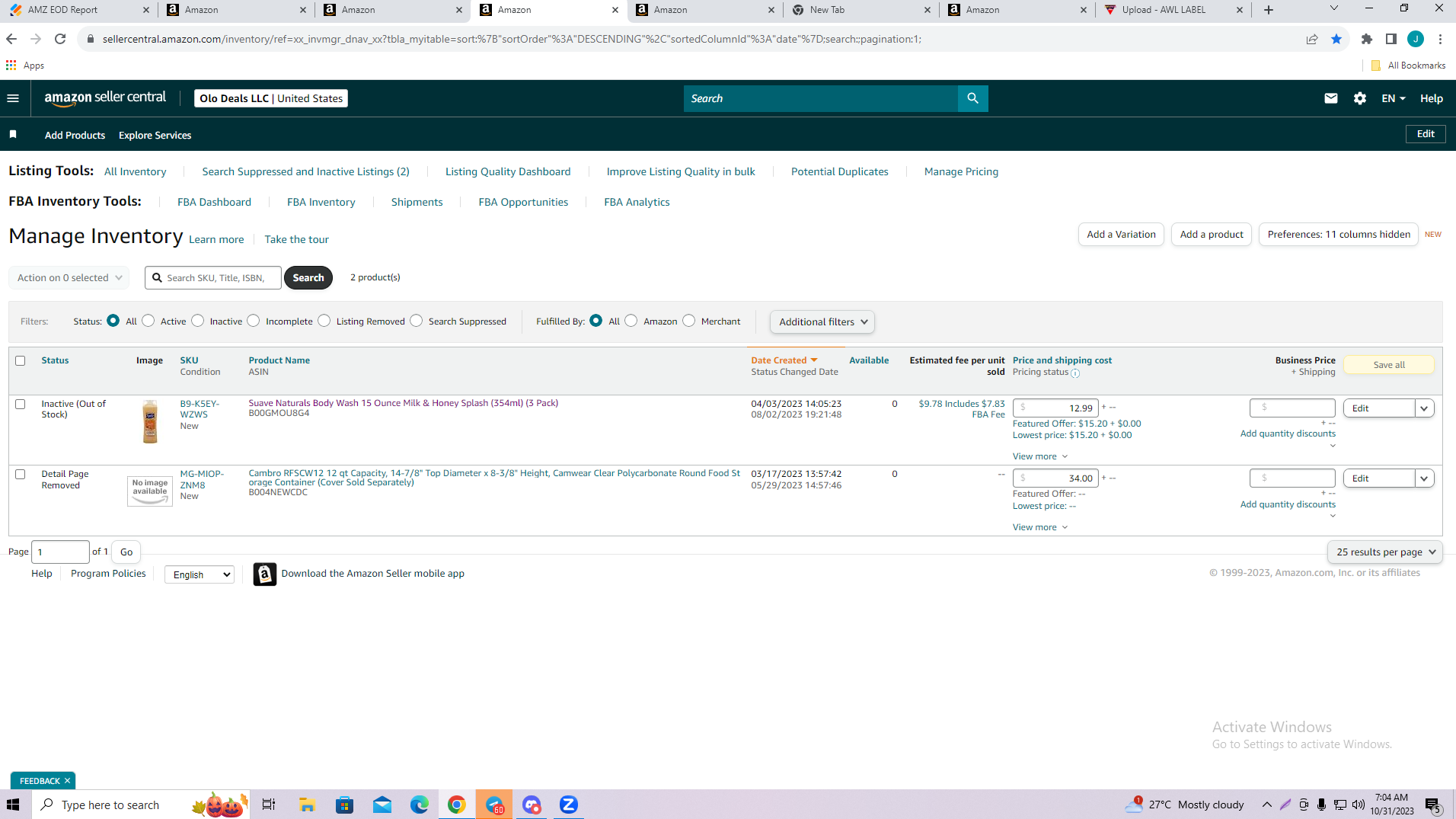Go back using the browser back arrow
The image size is (1456, 819).
point(11,39)
